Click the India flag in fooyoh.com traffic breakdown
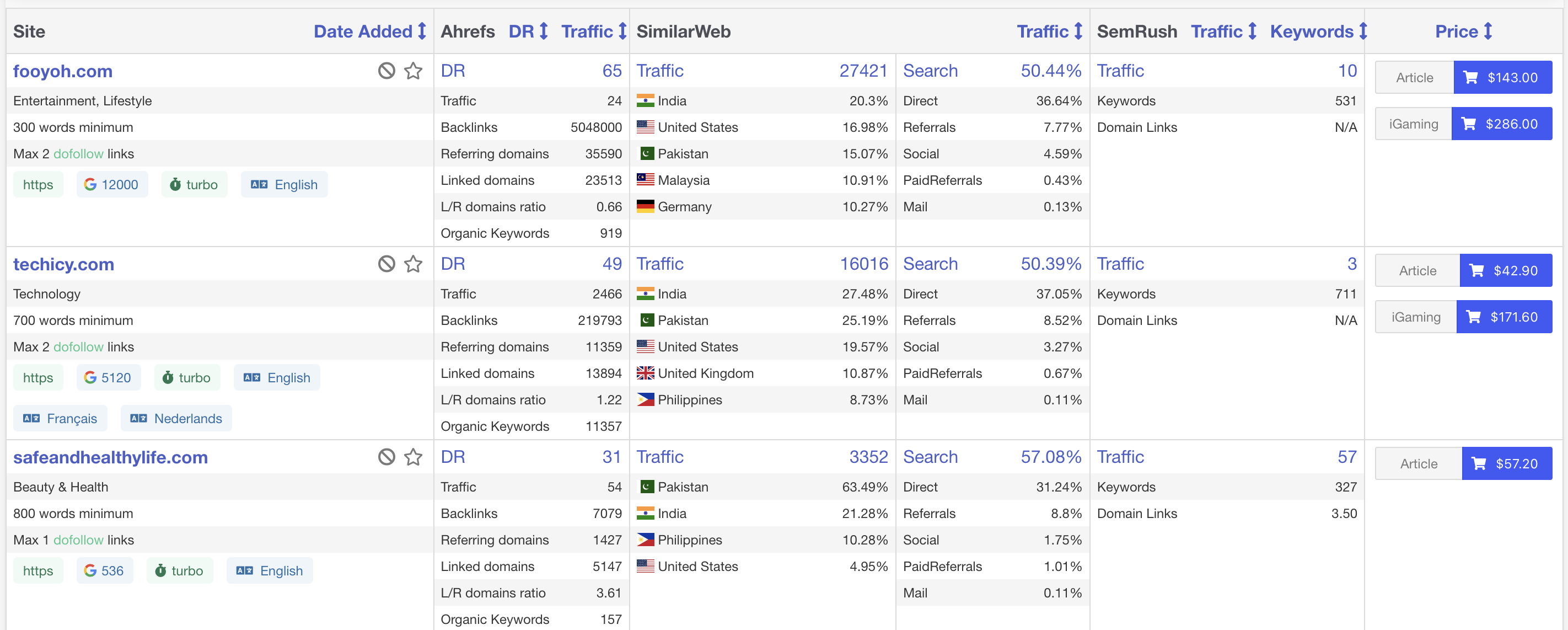 point(645,100)
